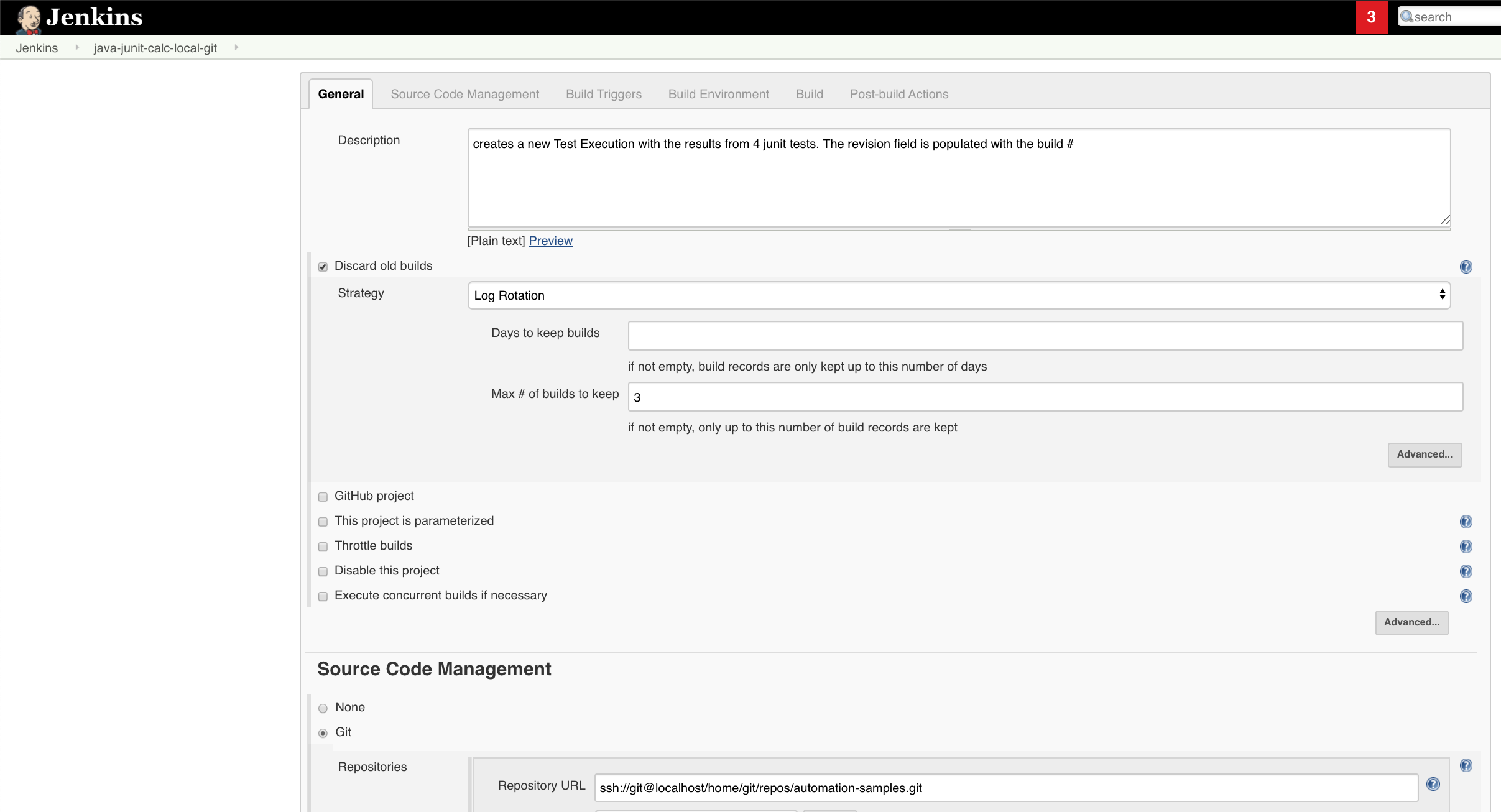Open help for Throttle builds
This screenshot has height=812, width=1501.
[x=1466, y=547]
